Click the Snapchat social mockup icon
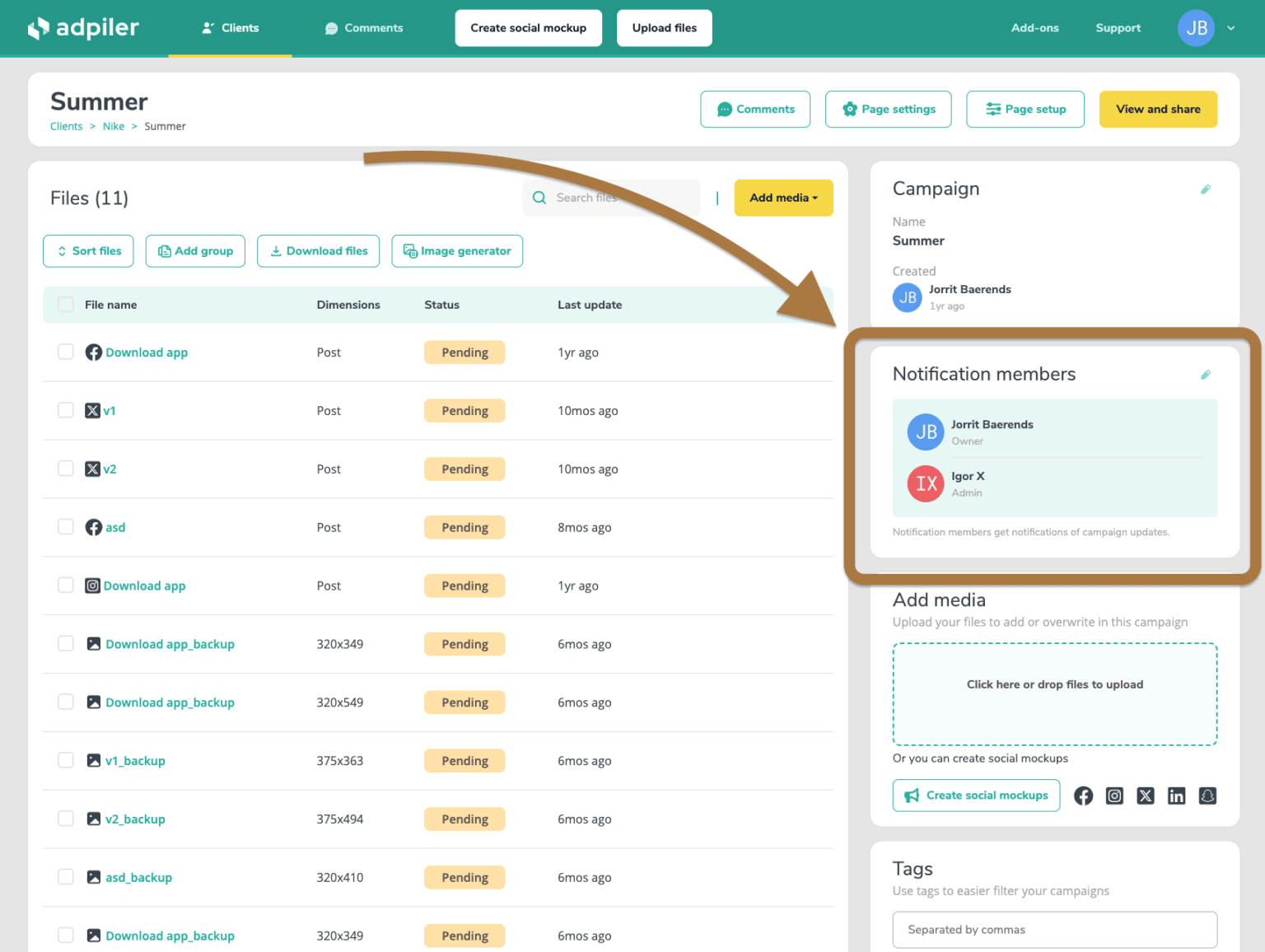The image size is (1265, 952). click(x=1207, y=796)
